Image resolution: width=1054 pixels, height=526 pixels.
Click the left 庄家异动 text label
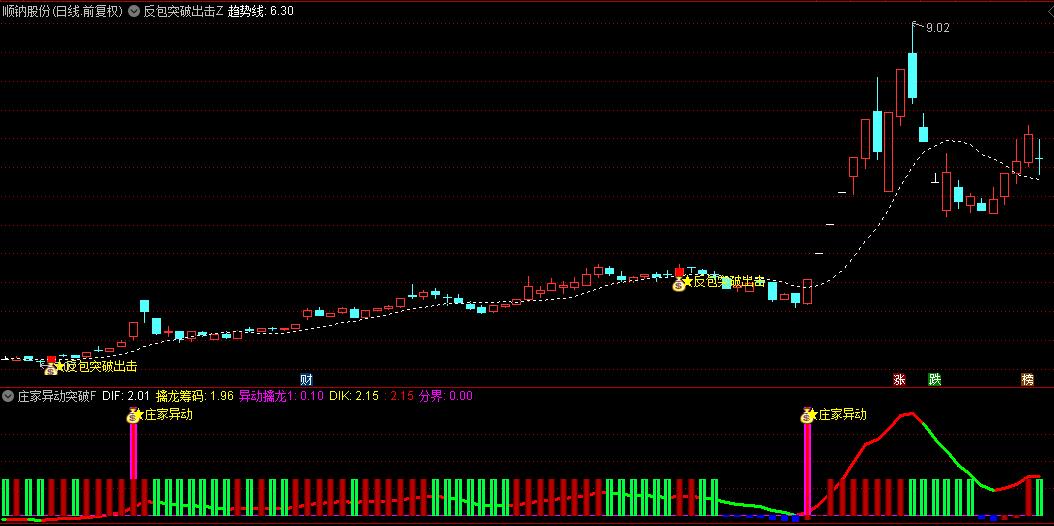click(169, 415)
